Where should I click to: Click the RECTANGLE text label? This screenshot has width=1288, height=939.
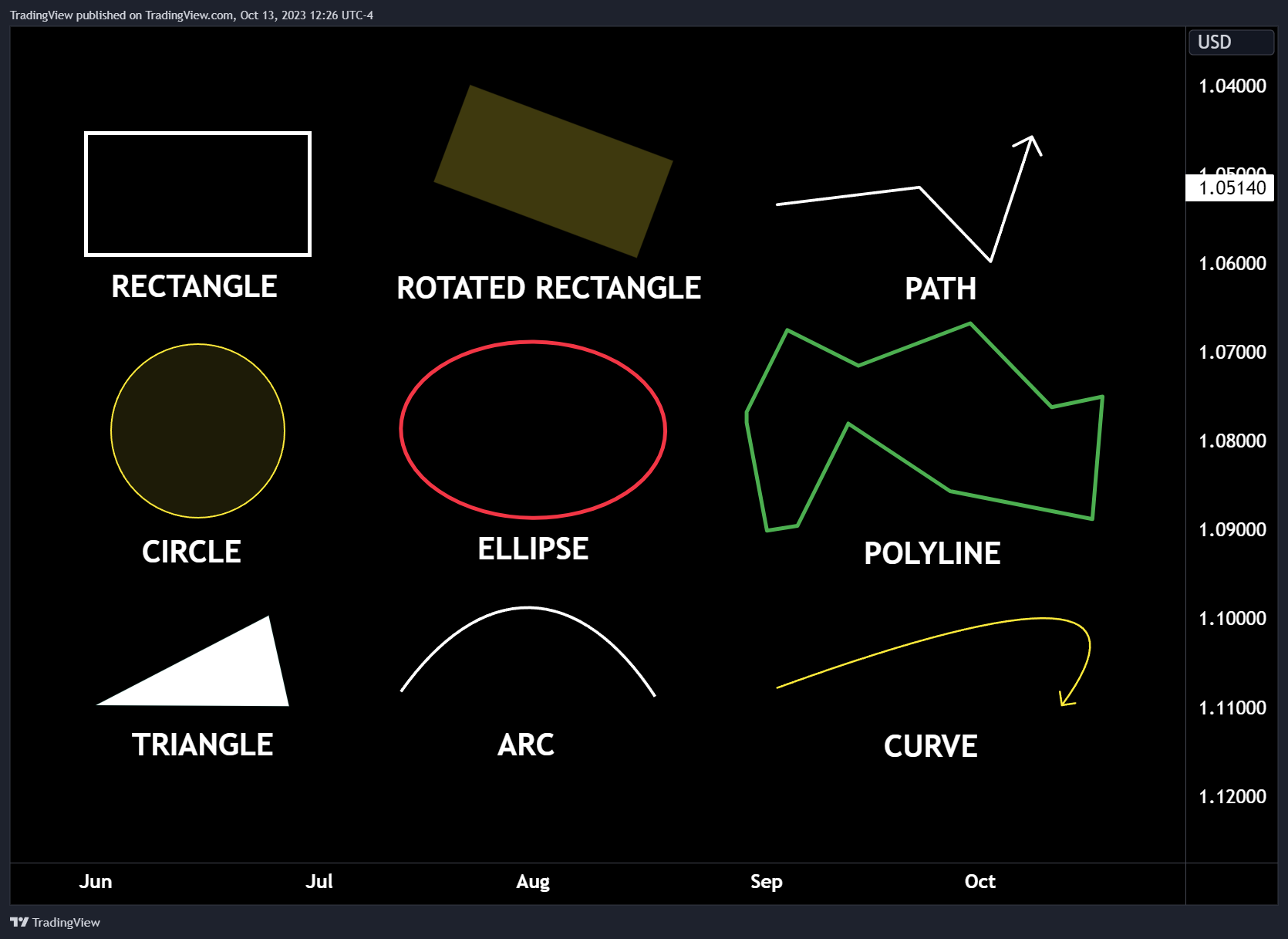pyautogui.click(x=194, y=286)
